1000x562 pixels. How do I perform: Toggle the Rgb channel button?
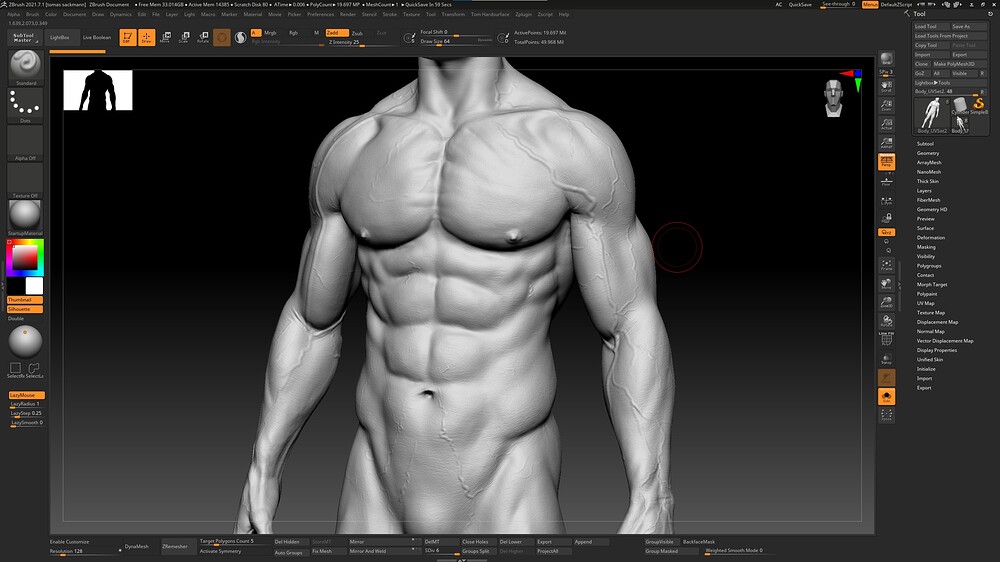293,33
